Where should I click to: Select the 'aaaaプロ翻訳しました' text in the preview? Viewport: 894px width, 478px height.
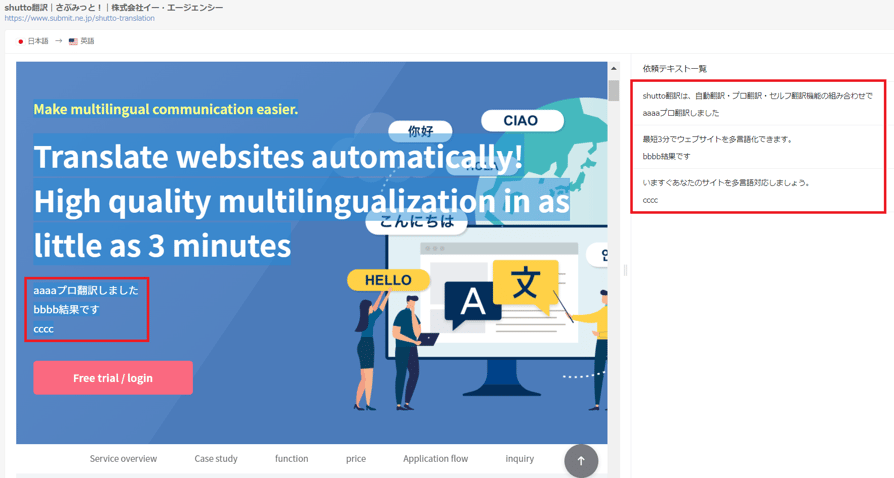point(86,290)
